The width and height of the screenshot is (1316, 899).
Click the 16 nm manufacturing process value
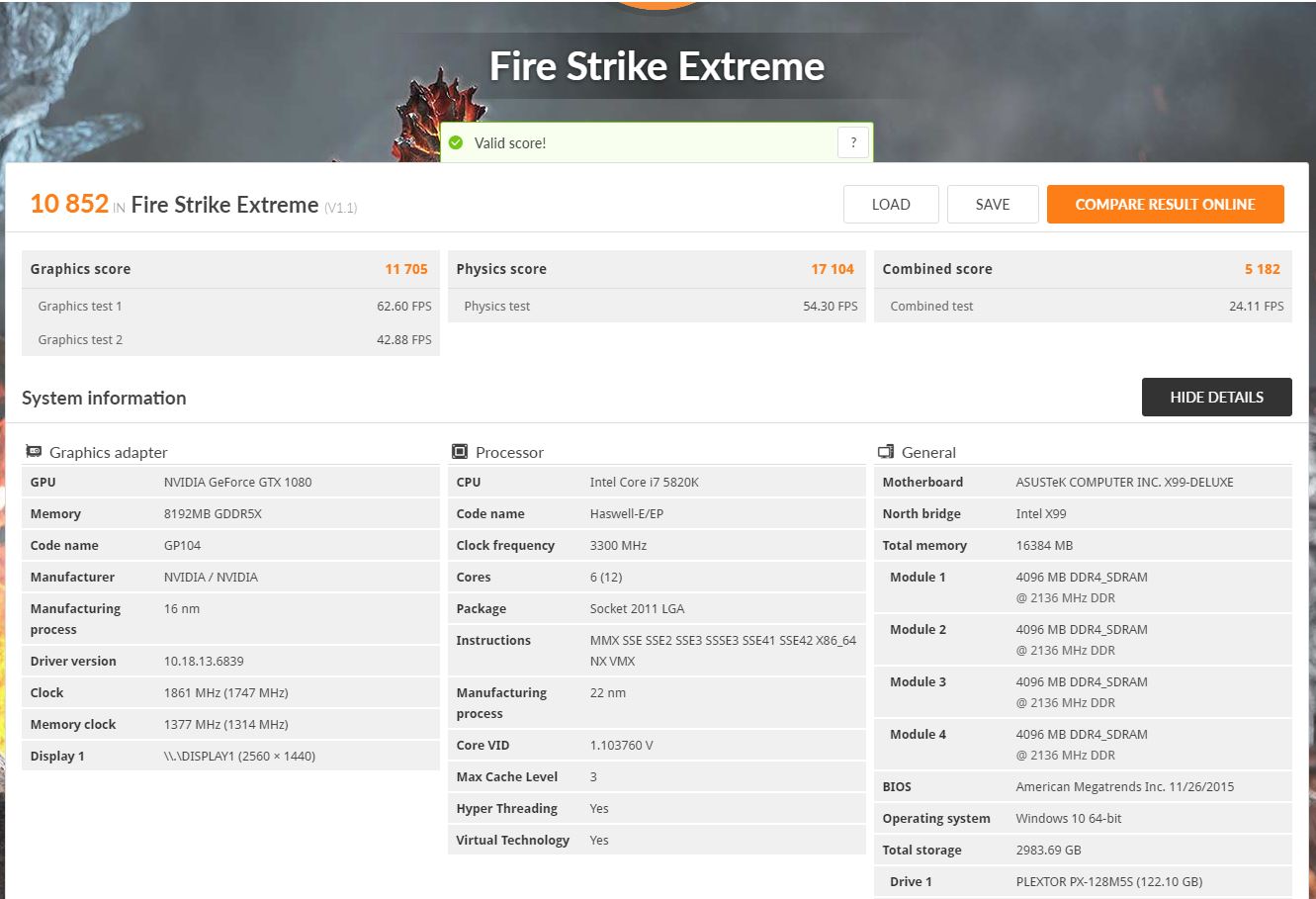(x=182, y=609)
